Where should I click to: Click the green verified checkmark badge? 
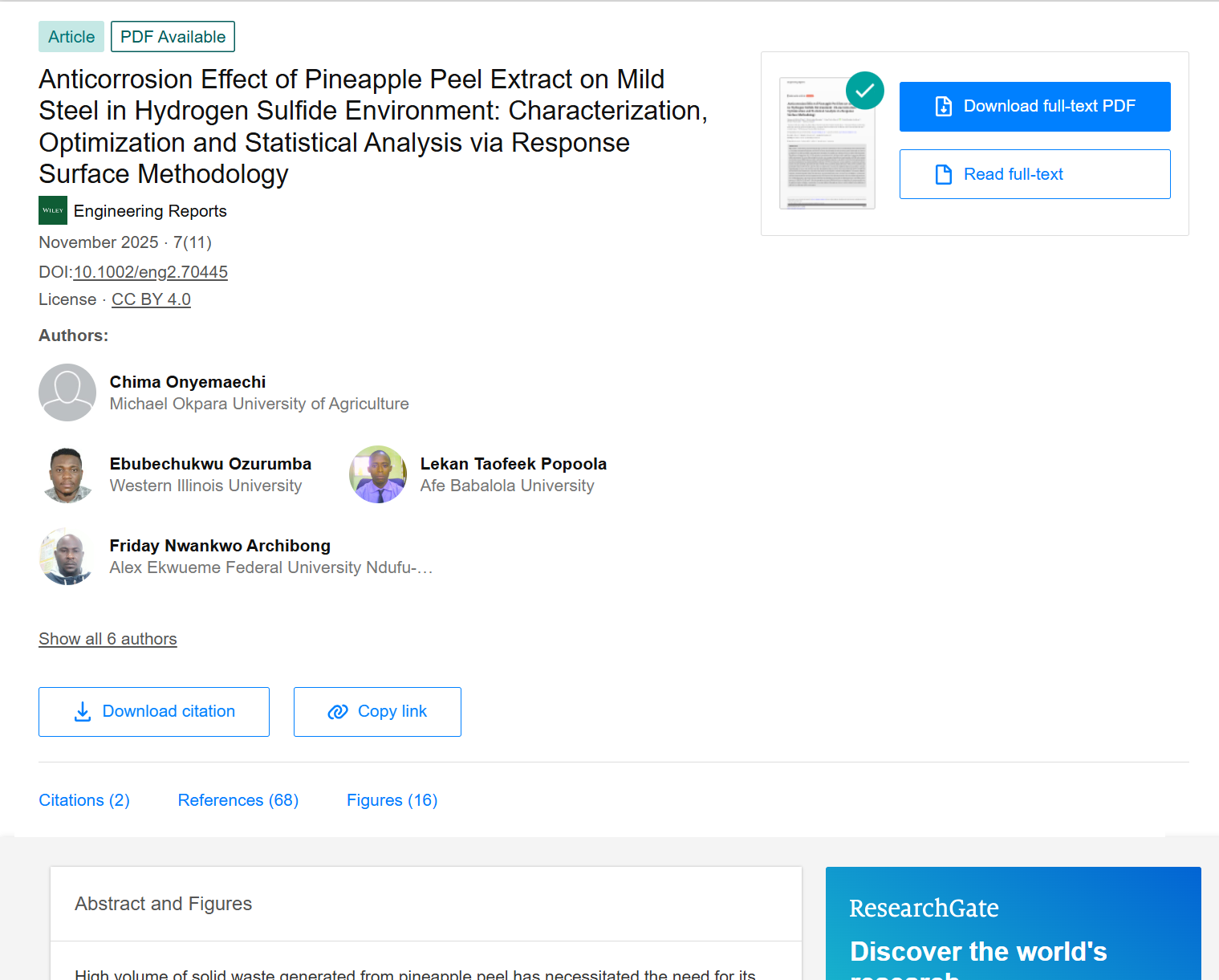(865, 91)
